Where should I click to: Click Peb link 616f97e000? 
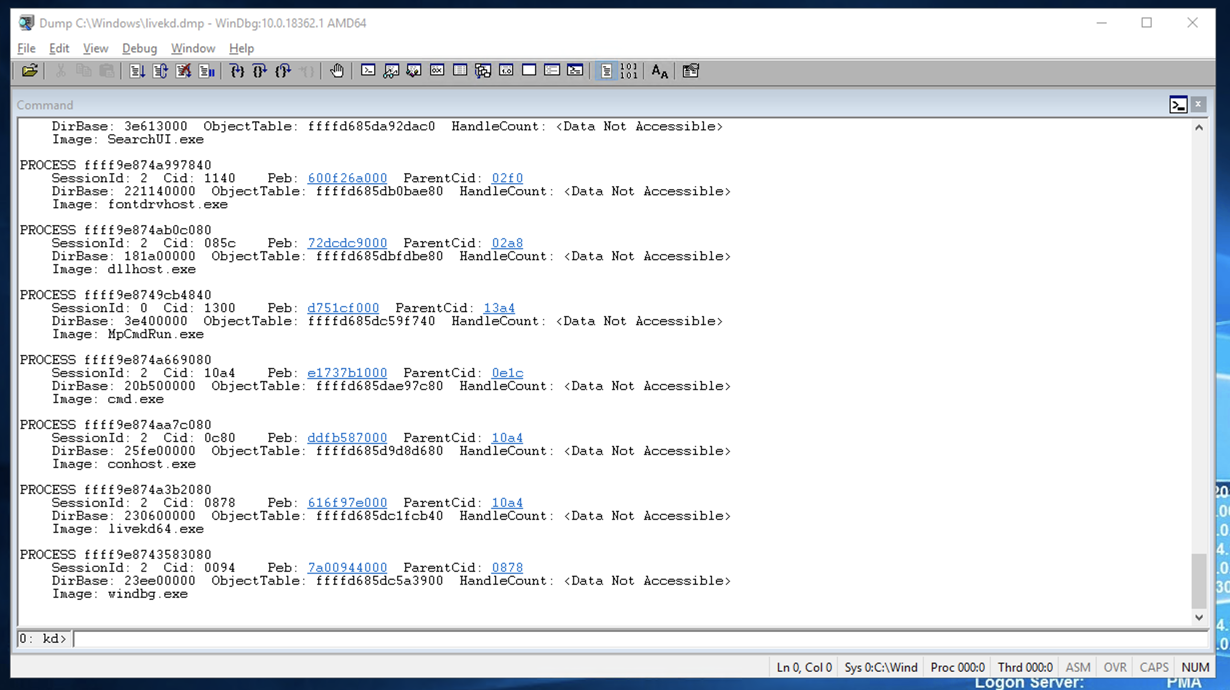(x=347, y=503)
